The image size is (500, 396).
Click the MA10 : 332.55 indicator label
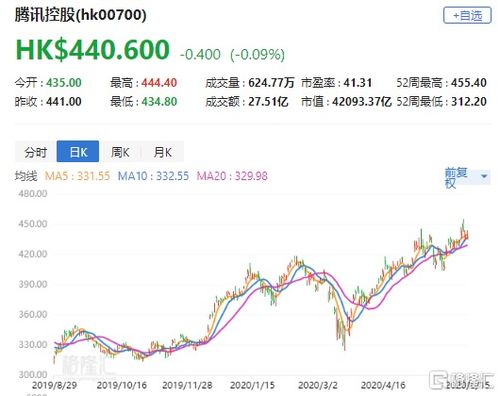coord(153,176)
